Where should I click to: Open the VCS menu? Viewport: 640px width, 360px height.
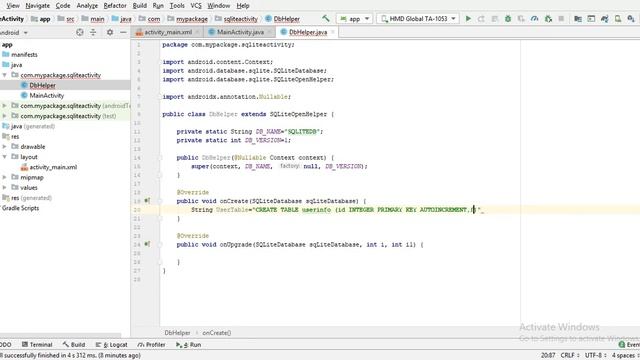click(x=196, y=6)
